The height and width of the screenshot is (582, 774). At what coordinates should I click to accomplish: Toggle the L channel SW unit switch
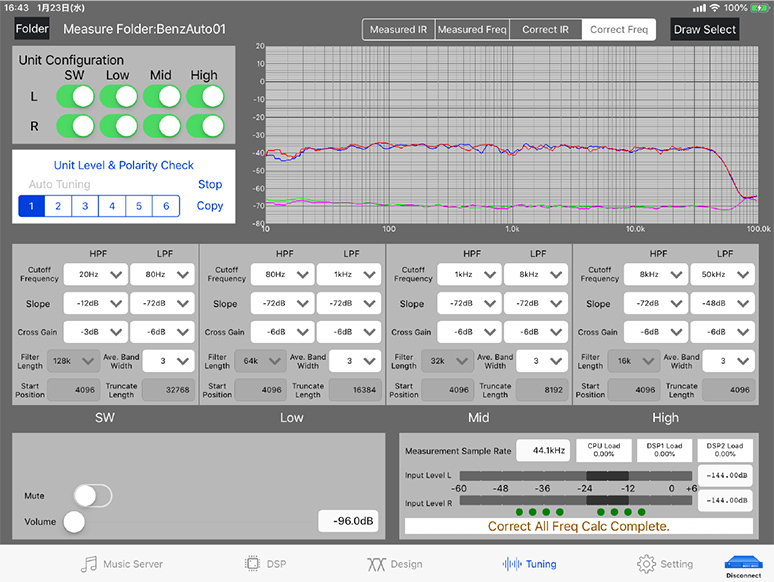[x=75, y=97]
